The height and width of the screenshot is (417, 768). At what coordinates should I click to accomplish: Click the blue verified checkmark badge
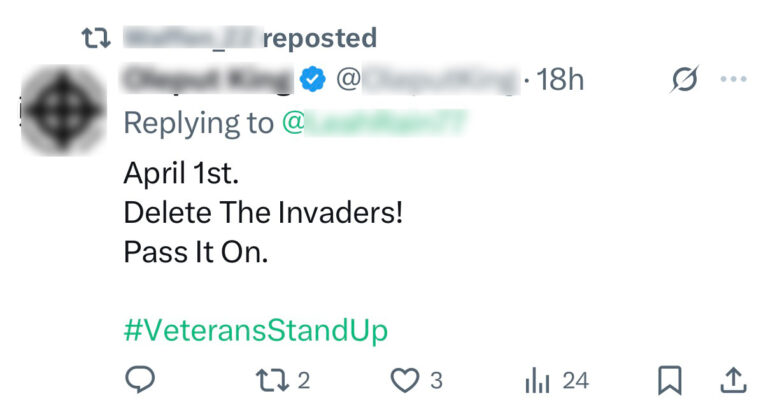pyautogui.click(x=314, y=79)
